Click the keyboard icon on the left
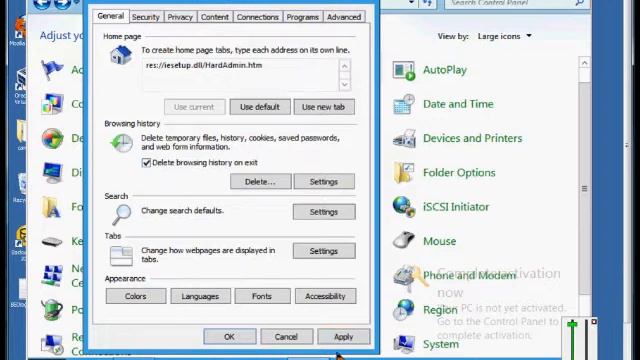 [x=52, y=242]
